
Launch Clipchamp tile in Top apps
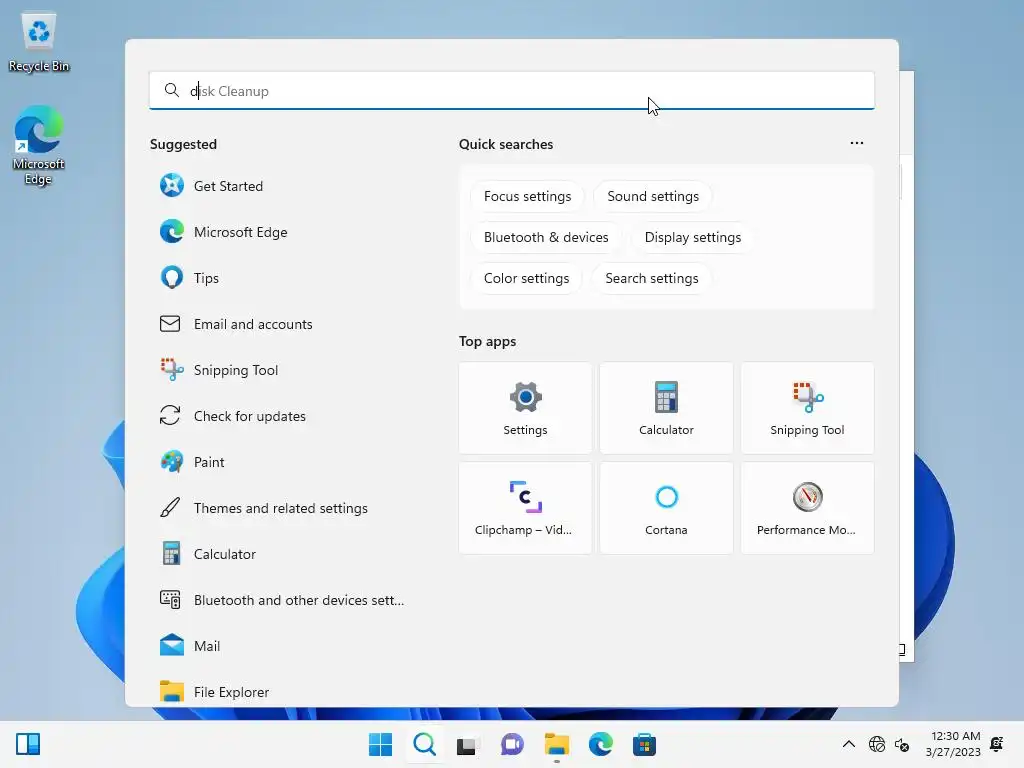pyautogui.click(x=525, y=508)
